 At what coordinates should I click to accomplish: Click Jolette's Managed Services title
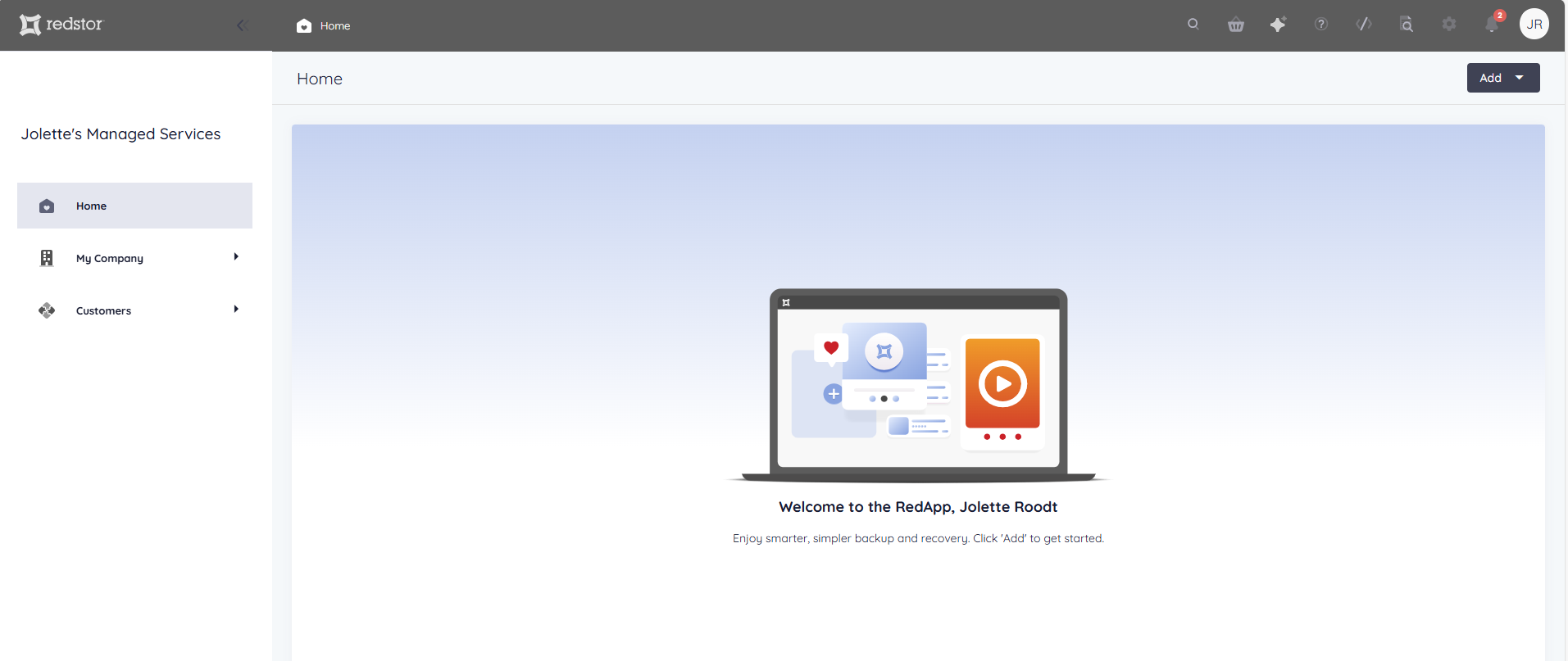(120, 134)
